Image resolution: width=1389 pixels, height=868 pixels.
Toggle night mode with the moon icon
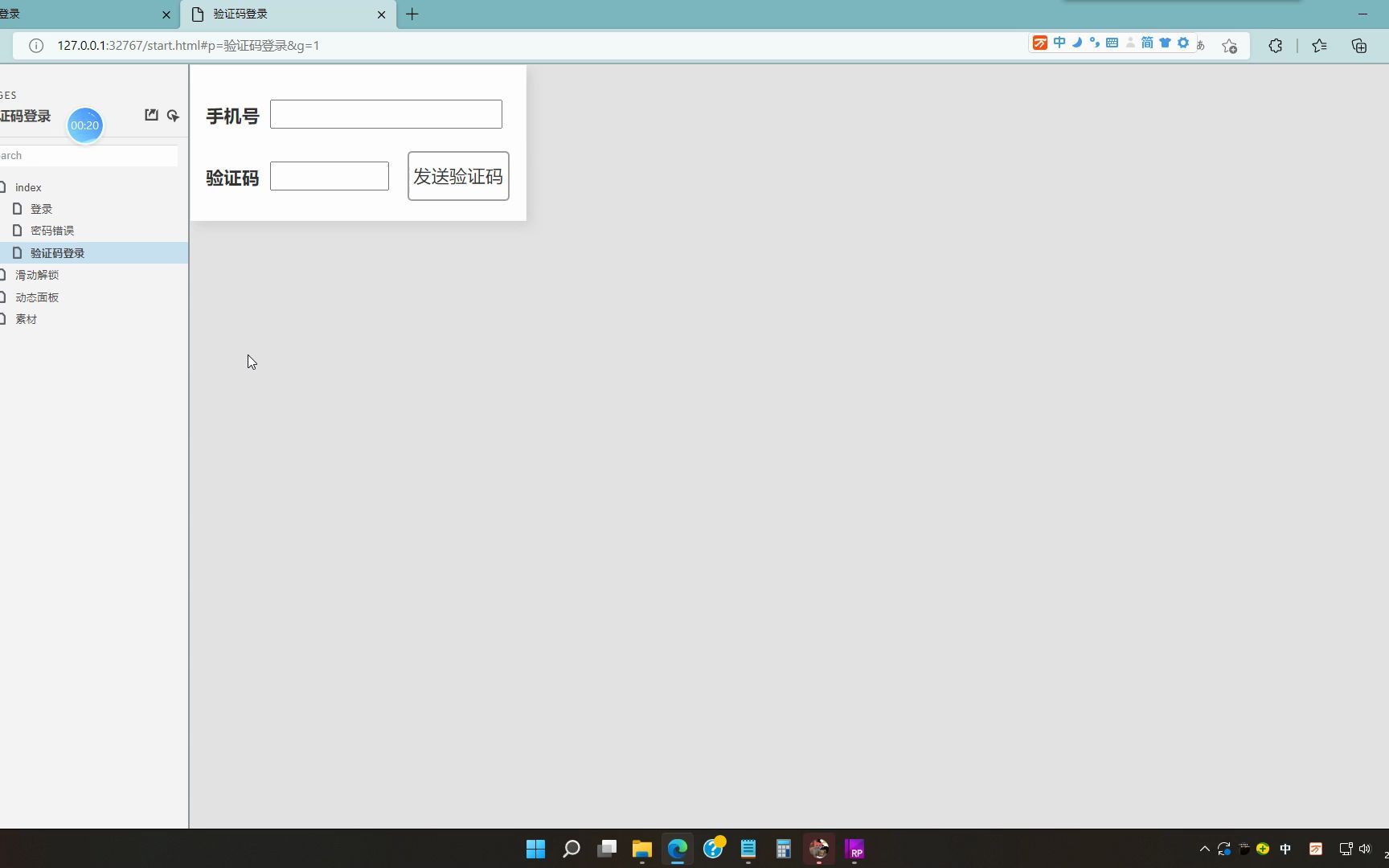(1077, 43)
